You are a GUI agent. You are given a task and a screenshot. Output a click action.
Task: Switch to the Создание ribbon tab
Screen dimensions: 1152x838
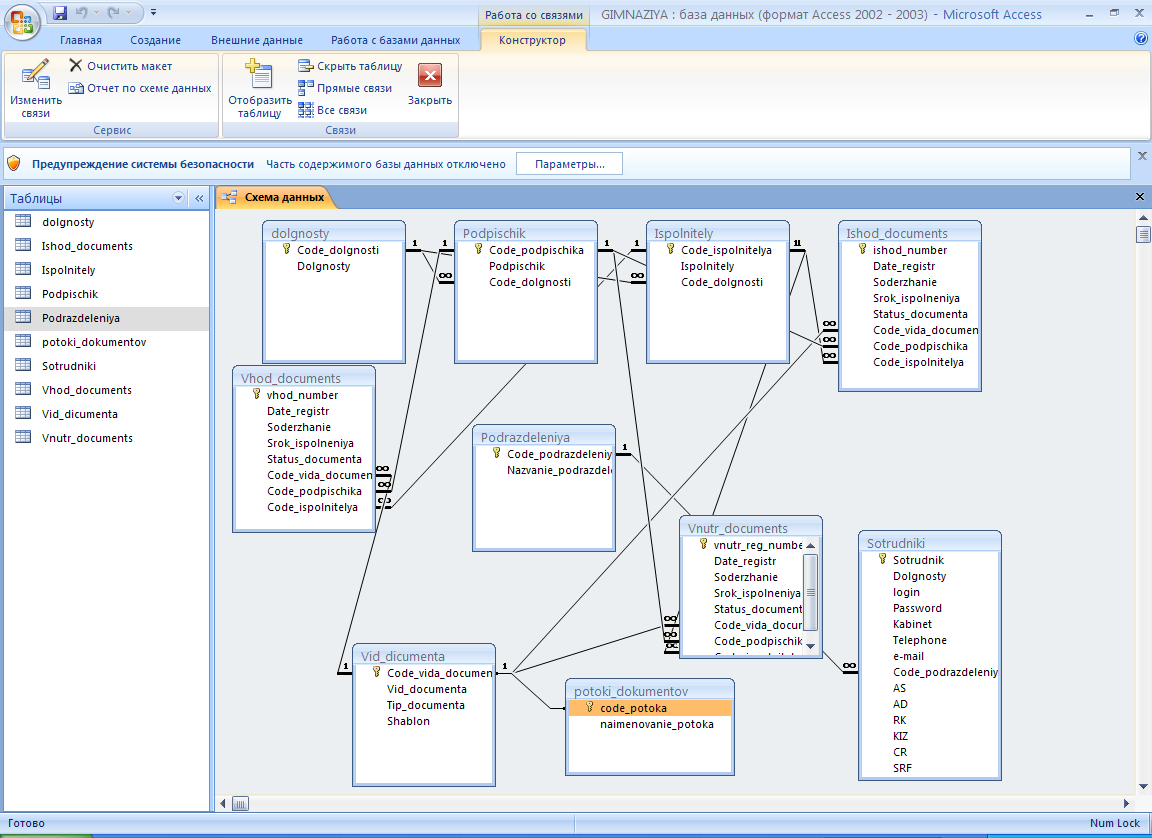[x=155, y=40]
